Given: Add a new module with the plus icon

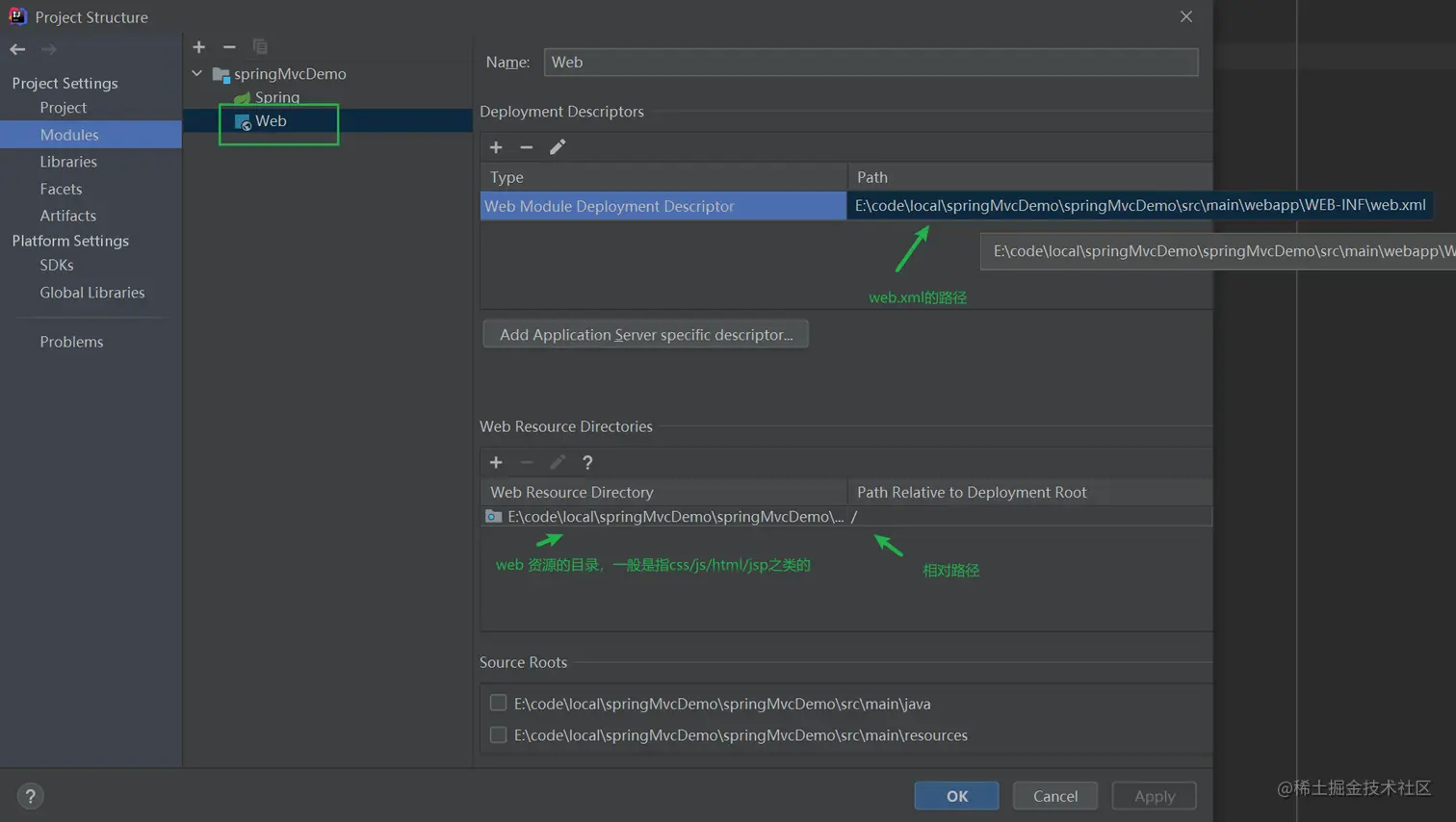Looking at the screenshot, I should [198, 46].
